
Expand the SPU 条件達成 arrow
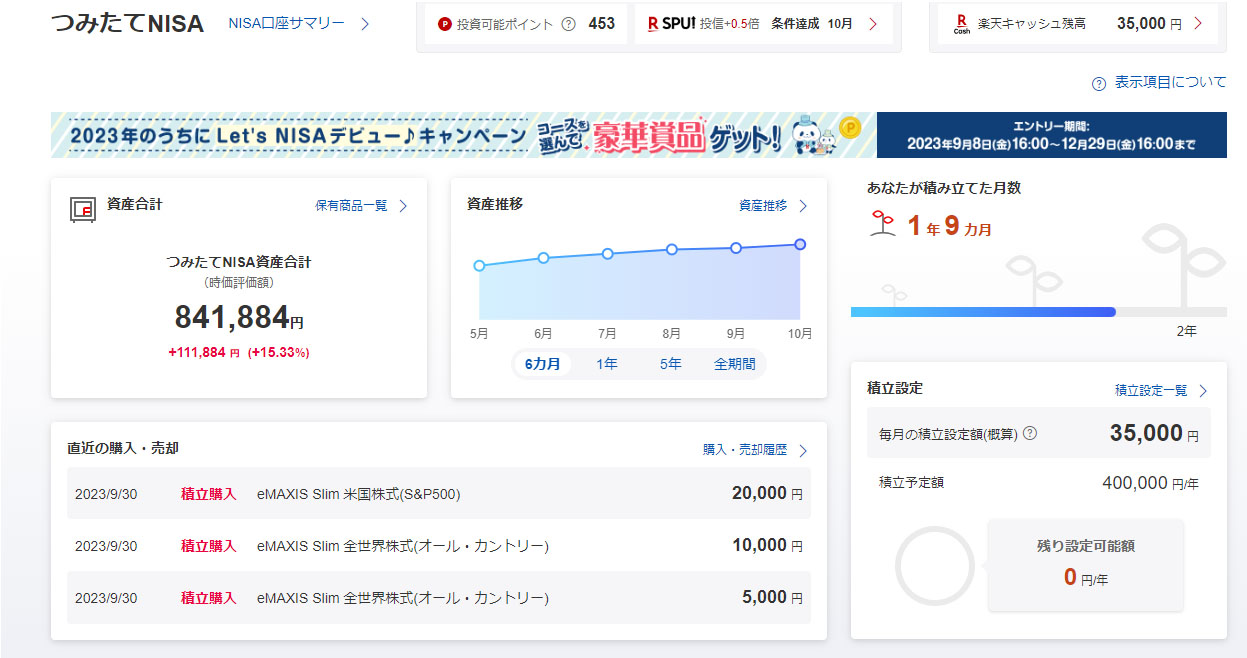873,24
